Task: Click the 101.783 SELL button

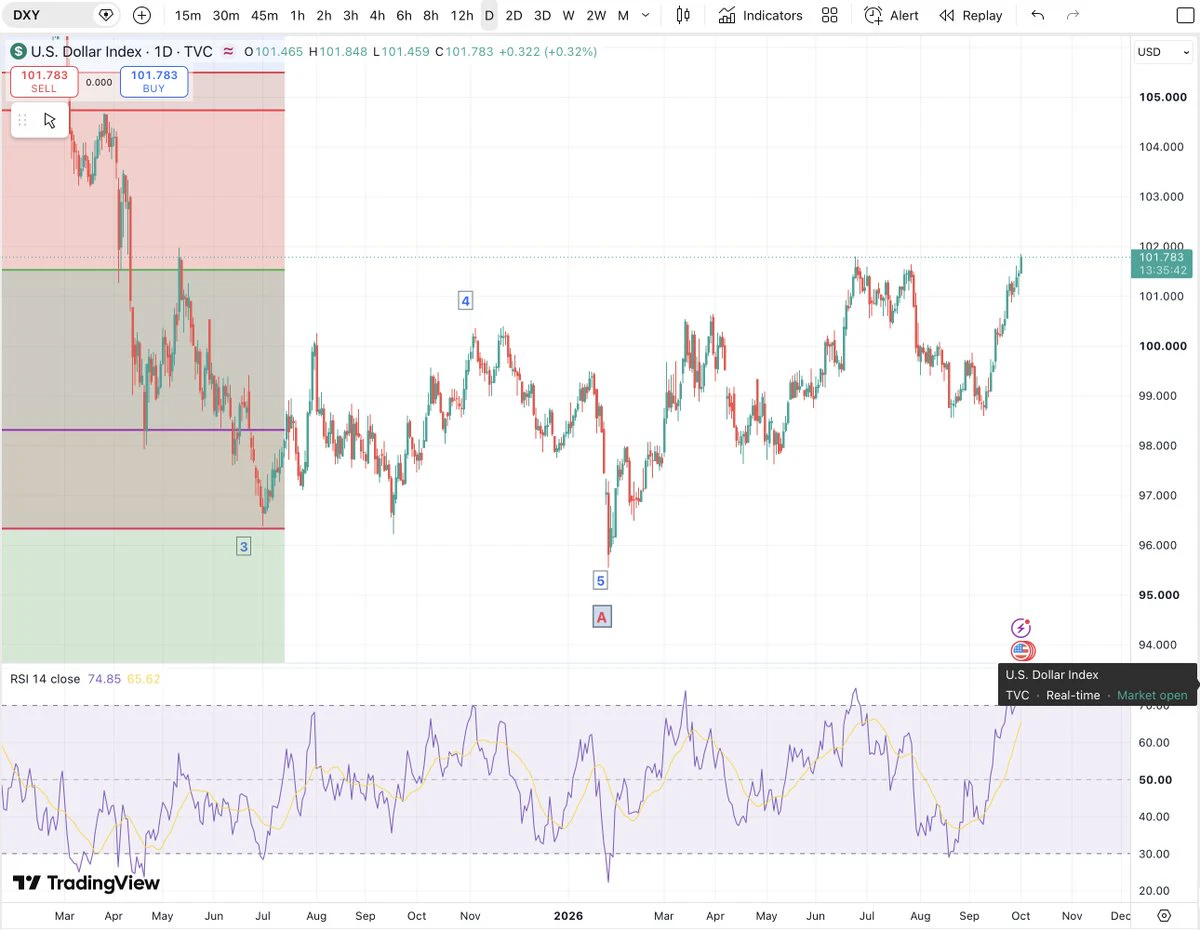Action: (x=44, y=82)
